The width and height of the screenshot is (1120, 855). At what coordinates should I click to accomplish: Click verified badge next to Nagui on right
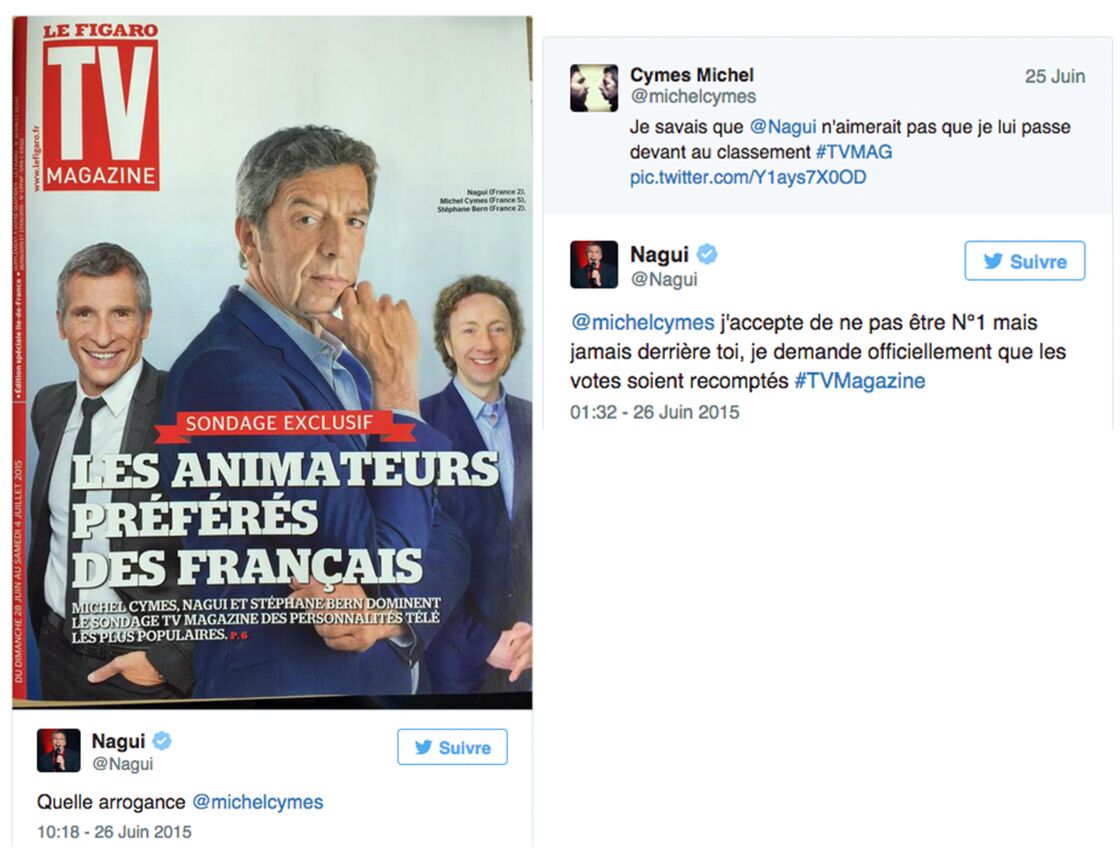(706, 254)
